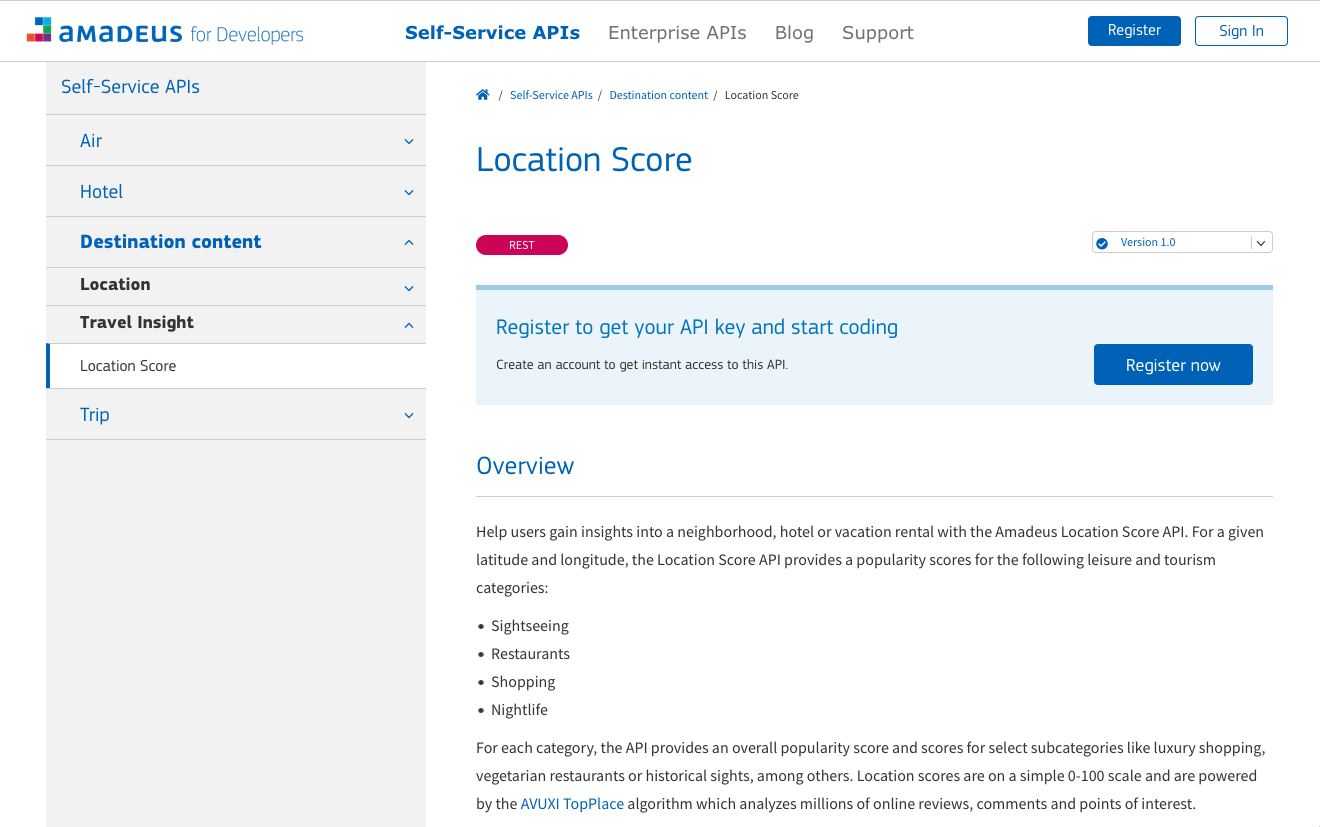Viewport: 1320px width, 827px height.
Task: Click the Sign In button
Action: (x=1241, y=31)
